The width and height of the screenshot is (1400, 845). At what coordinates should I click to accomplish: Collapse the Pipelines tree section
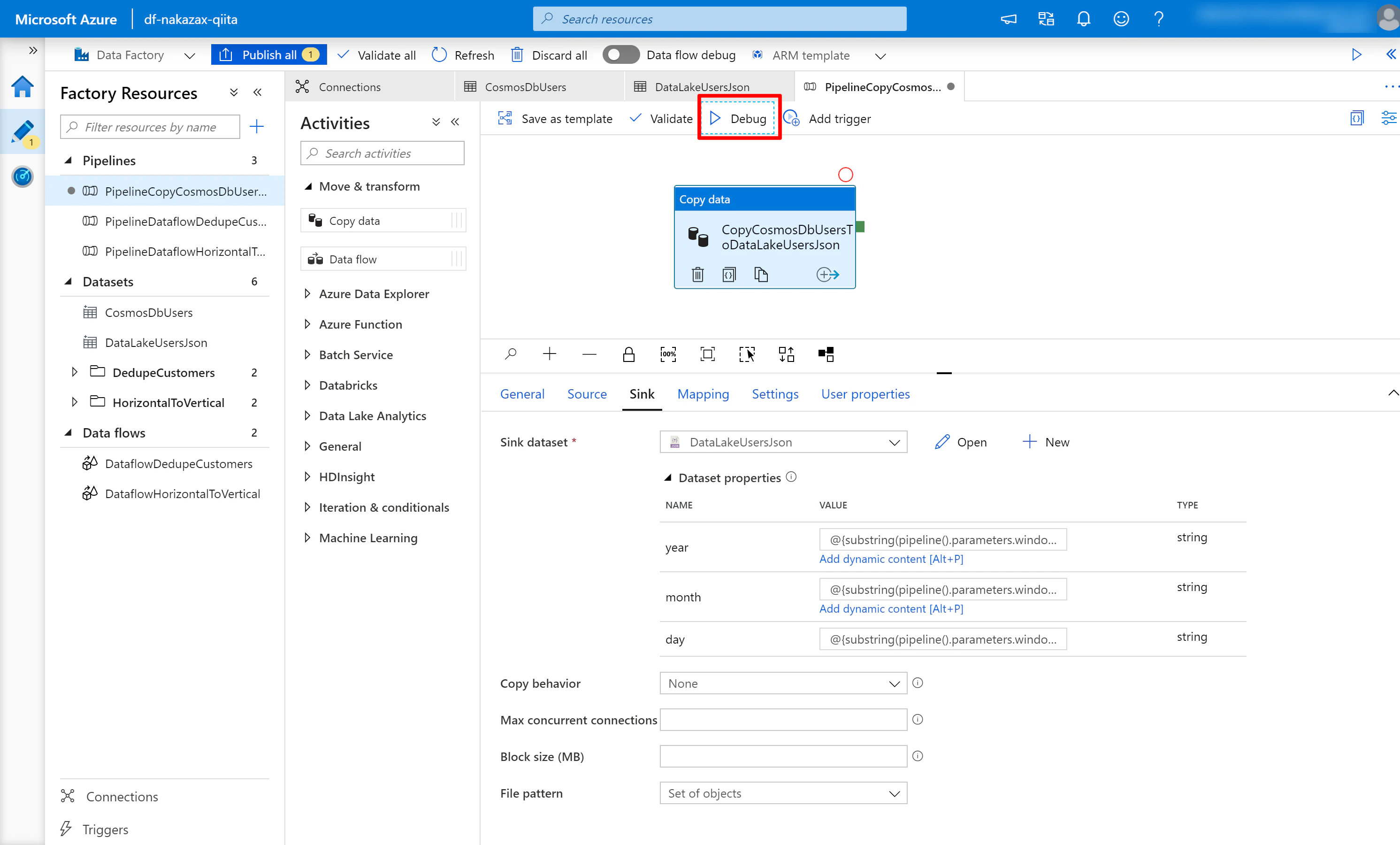pos(69,160)
